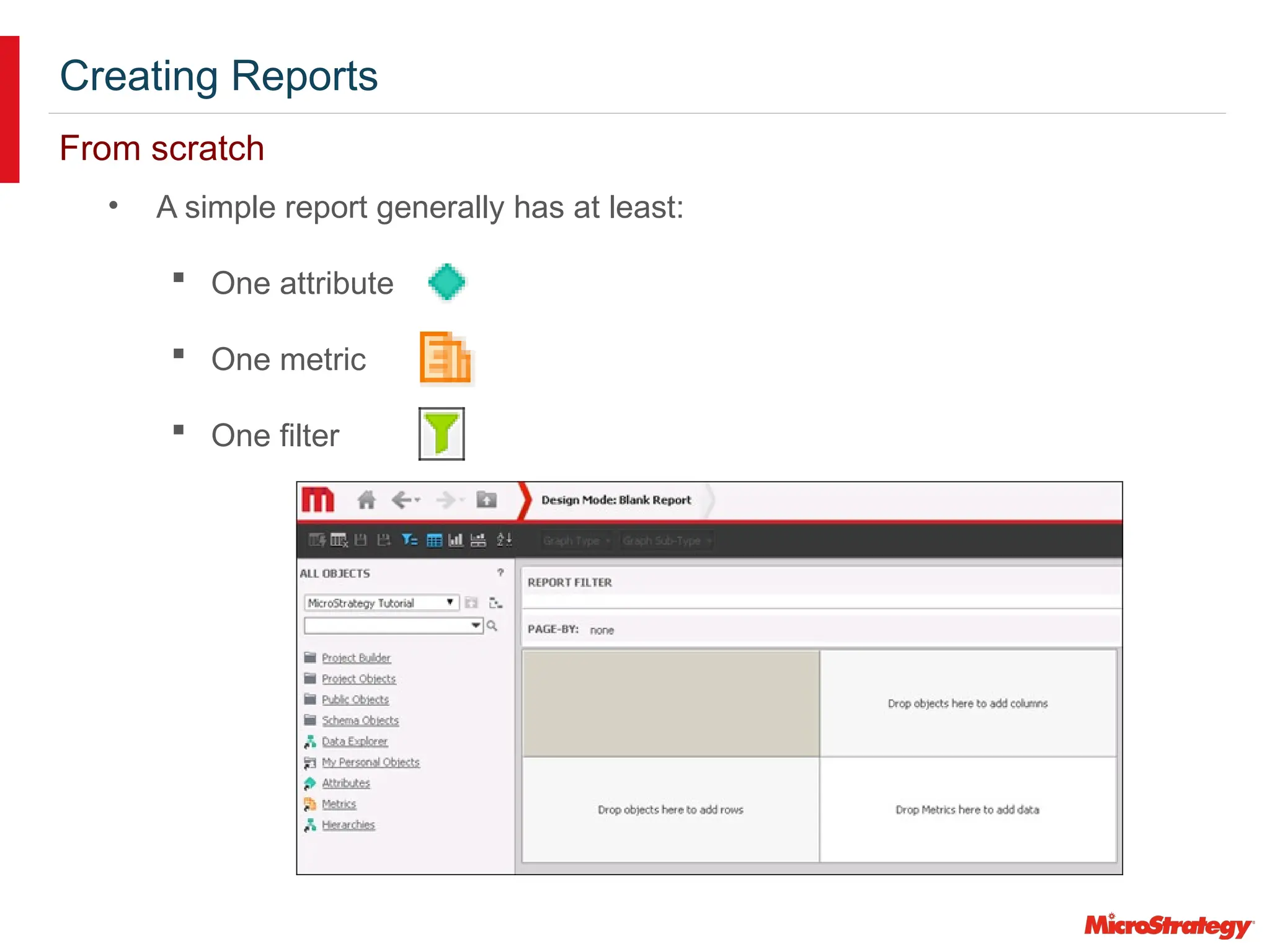Image resolution: width=1270 pixels, height=952 pixels.
Task: Click the Run as Grid toolbar icon
Action: pos(339,540)
